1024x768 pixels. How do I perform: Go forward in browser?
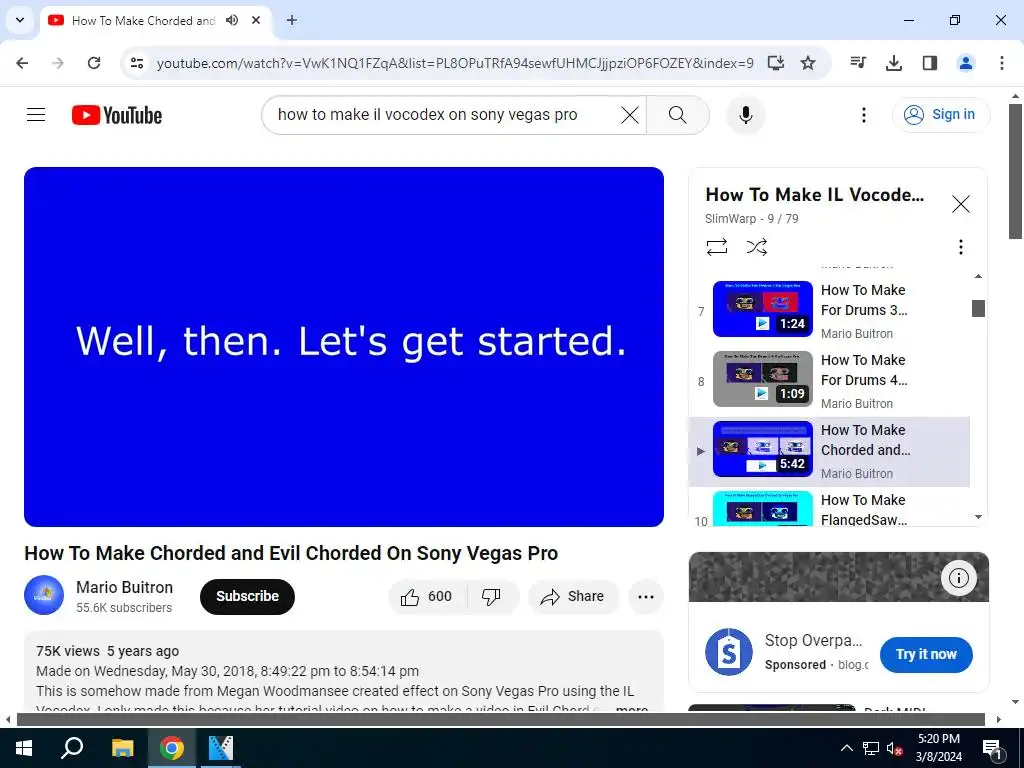coord(58,63)
